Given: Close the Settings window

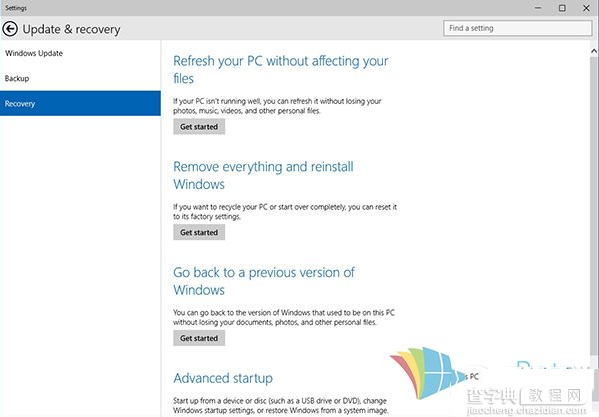Looking at the screenshot, I should 586,8.
